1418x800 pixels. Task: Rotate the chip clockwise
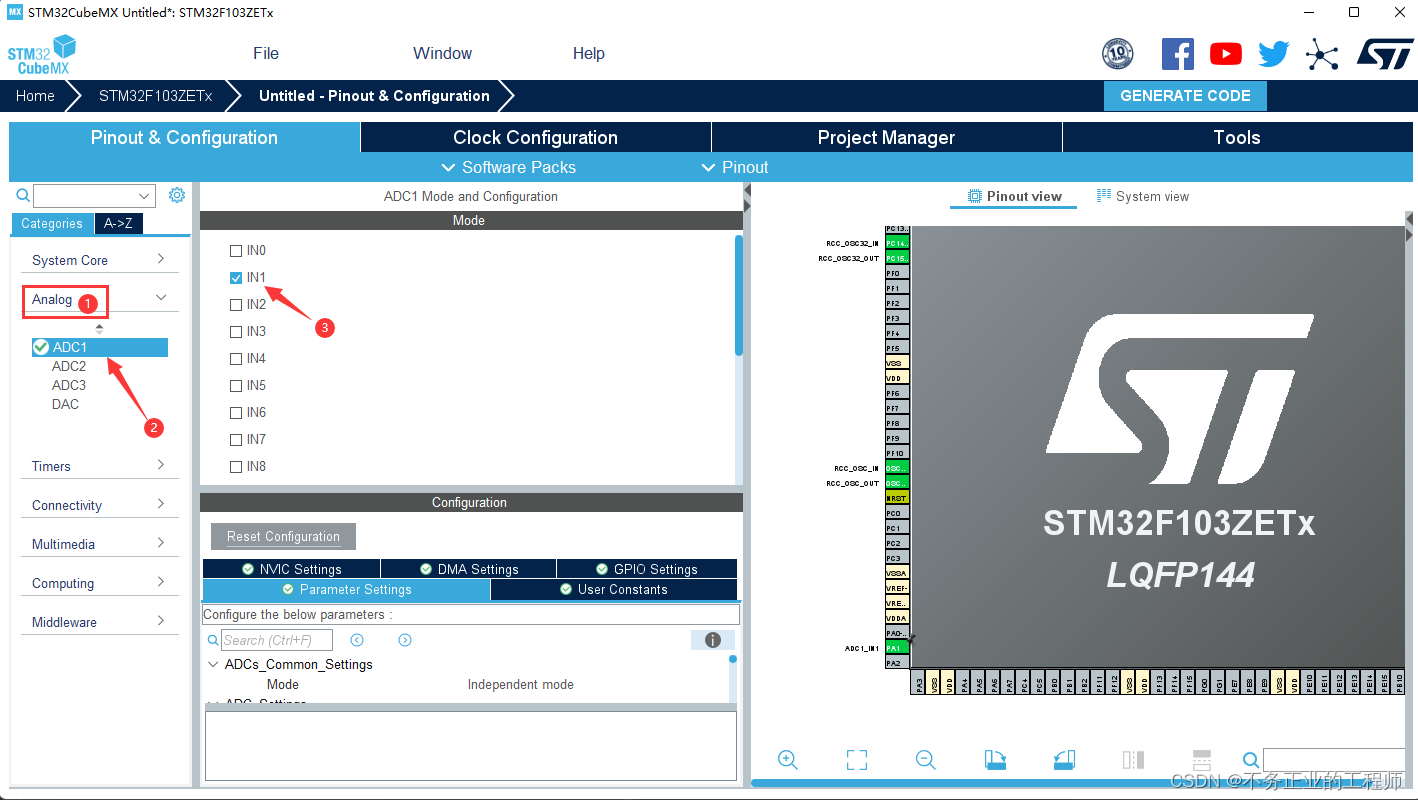point(995,760)
